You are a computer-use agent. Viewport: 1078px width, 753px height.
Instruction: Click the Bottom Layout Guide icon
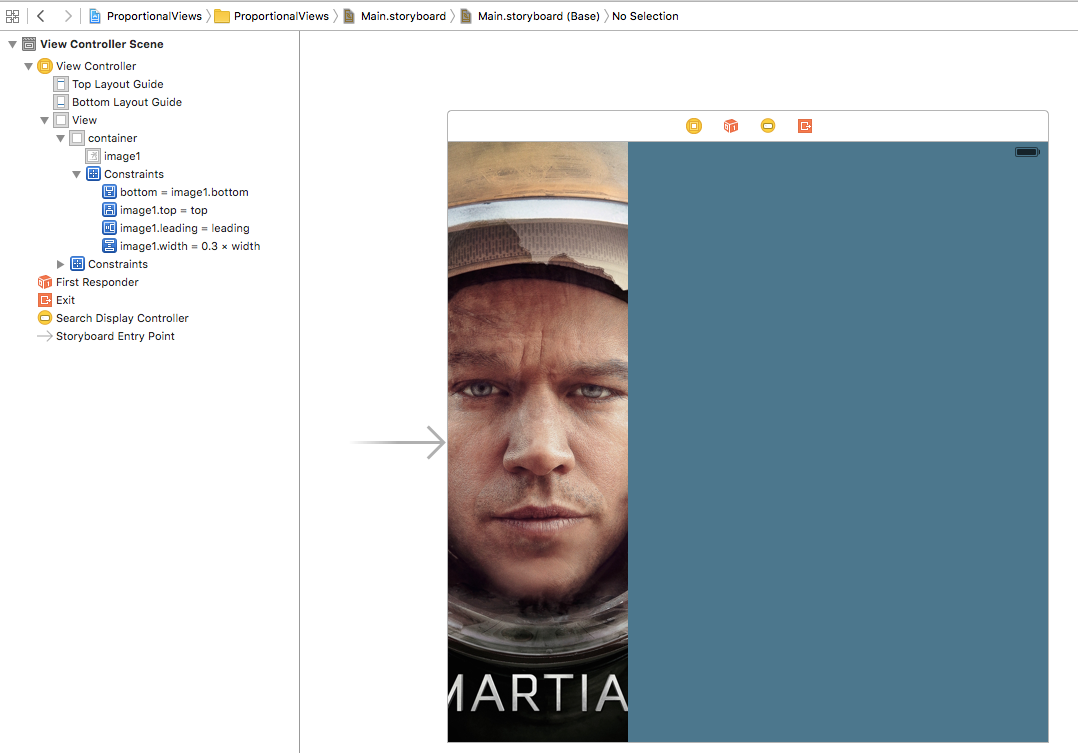61,102
